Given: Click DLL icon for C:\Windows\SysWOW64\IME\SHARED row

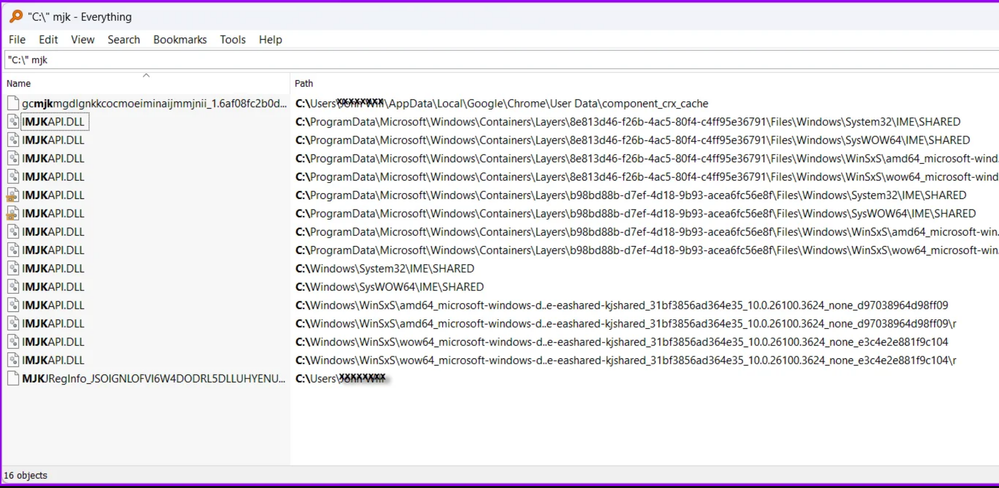Looking at the screenshot, I should (x=13, y=287).
